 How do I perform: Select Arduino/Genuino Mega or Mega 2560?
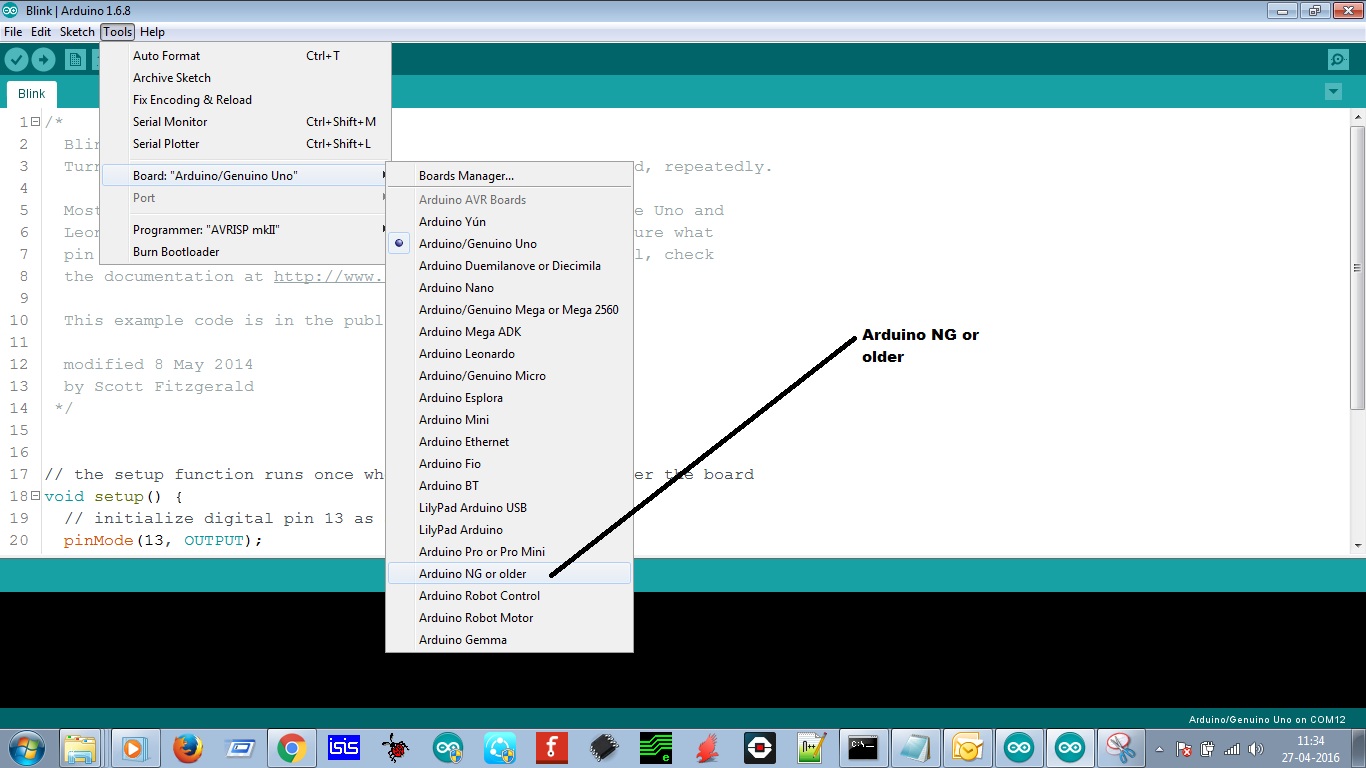[x=510, y=310]
